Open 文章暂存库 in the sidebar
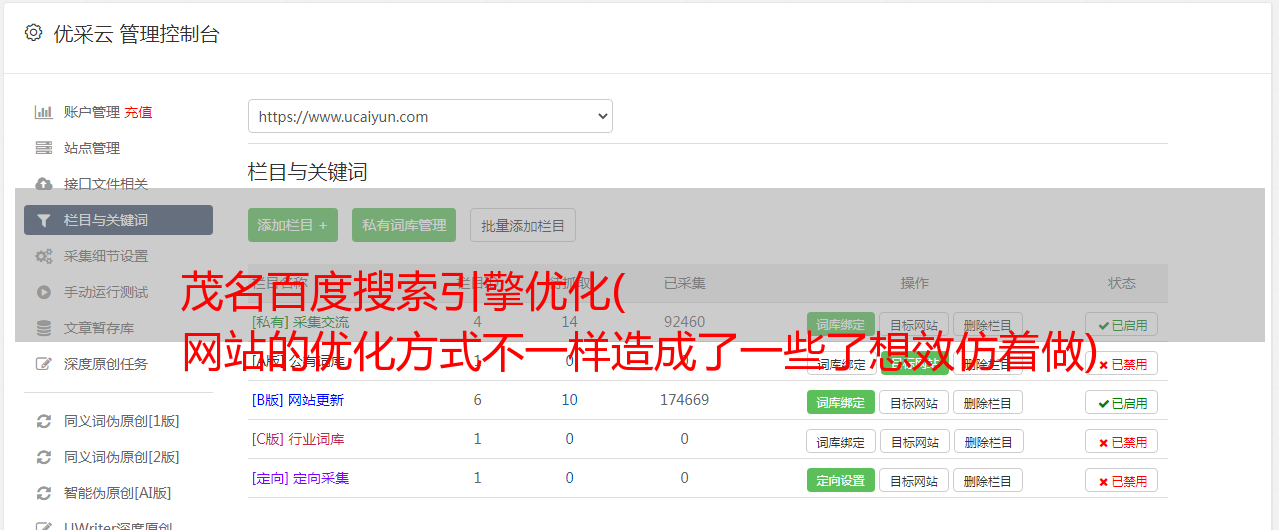This screenshot has height=530, width=1279. [99, 328]
